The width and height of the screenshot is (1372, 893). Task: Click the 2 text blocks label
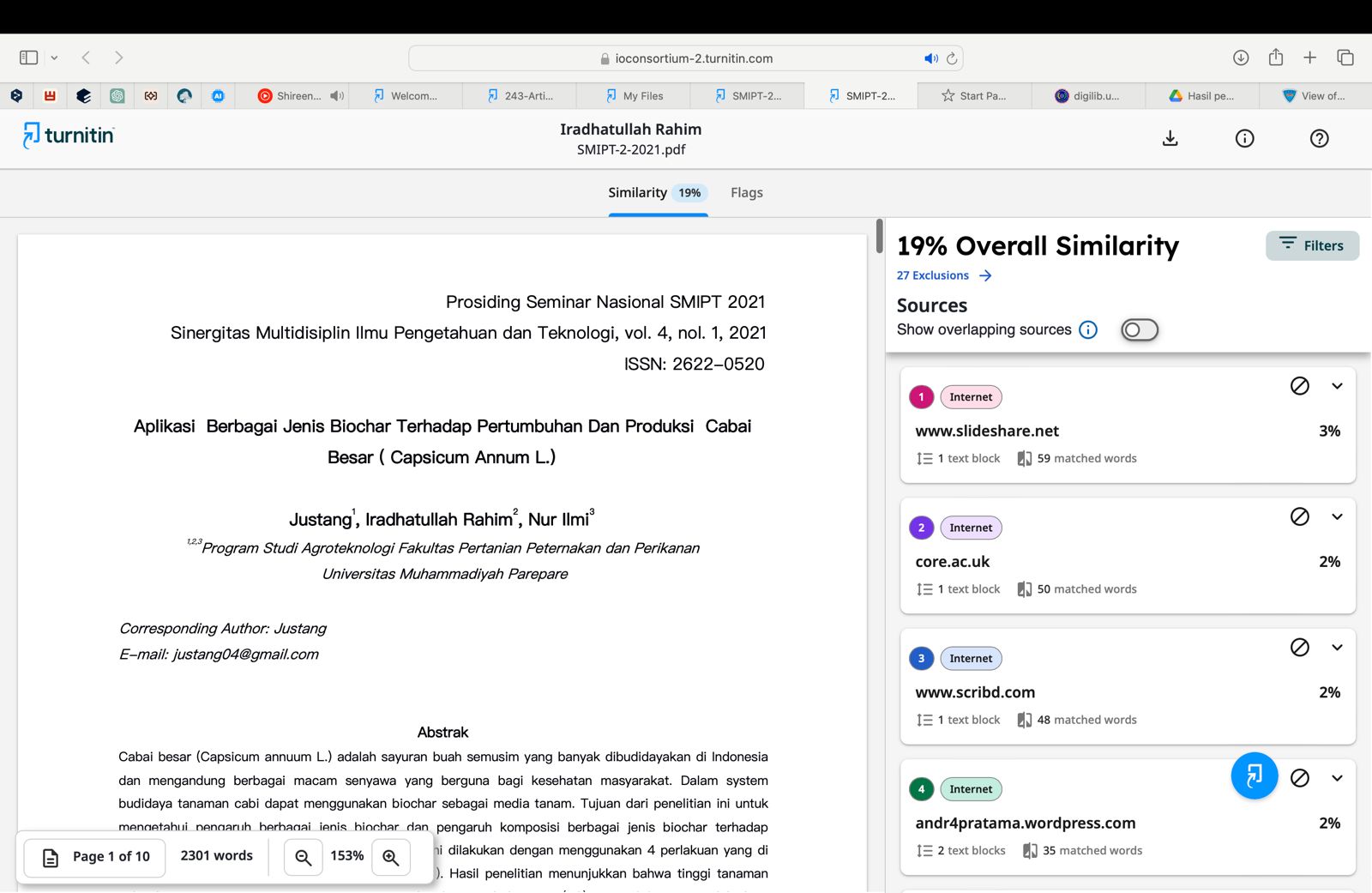[971, 851]
